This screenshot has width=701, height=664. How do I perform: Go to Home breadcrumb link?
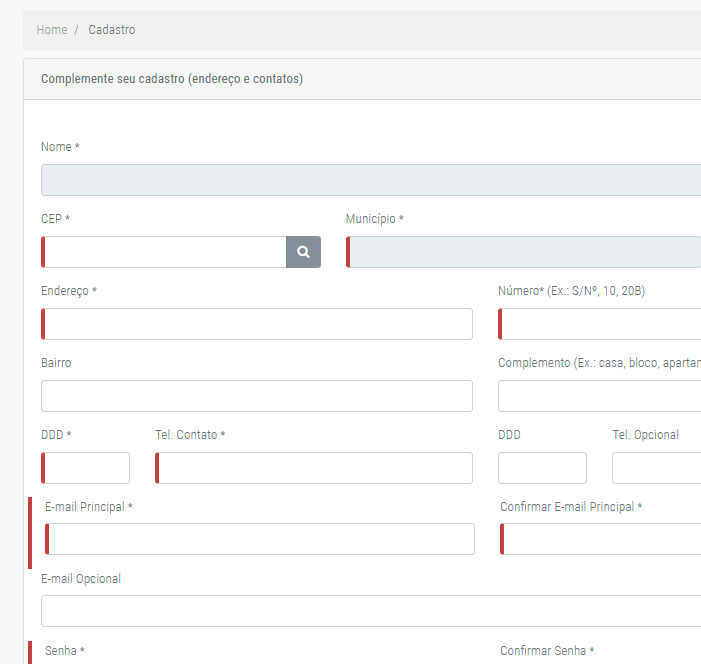tap(52, 30)
